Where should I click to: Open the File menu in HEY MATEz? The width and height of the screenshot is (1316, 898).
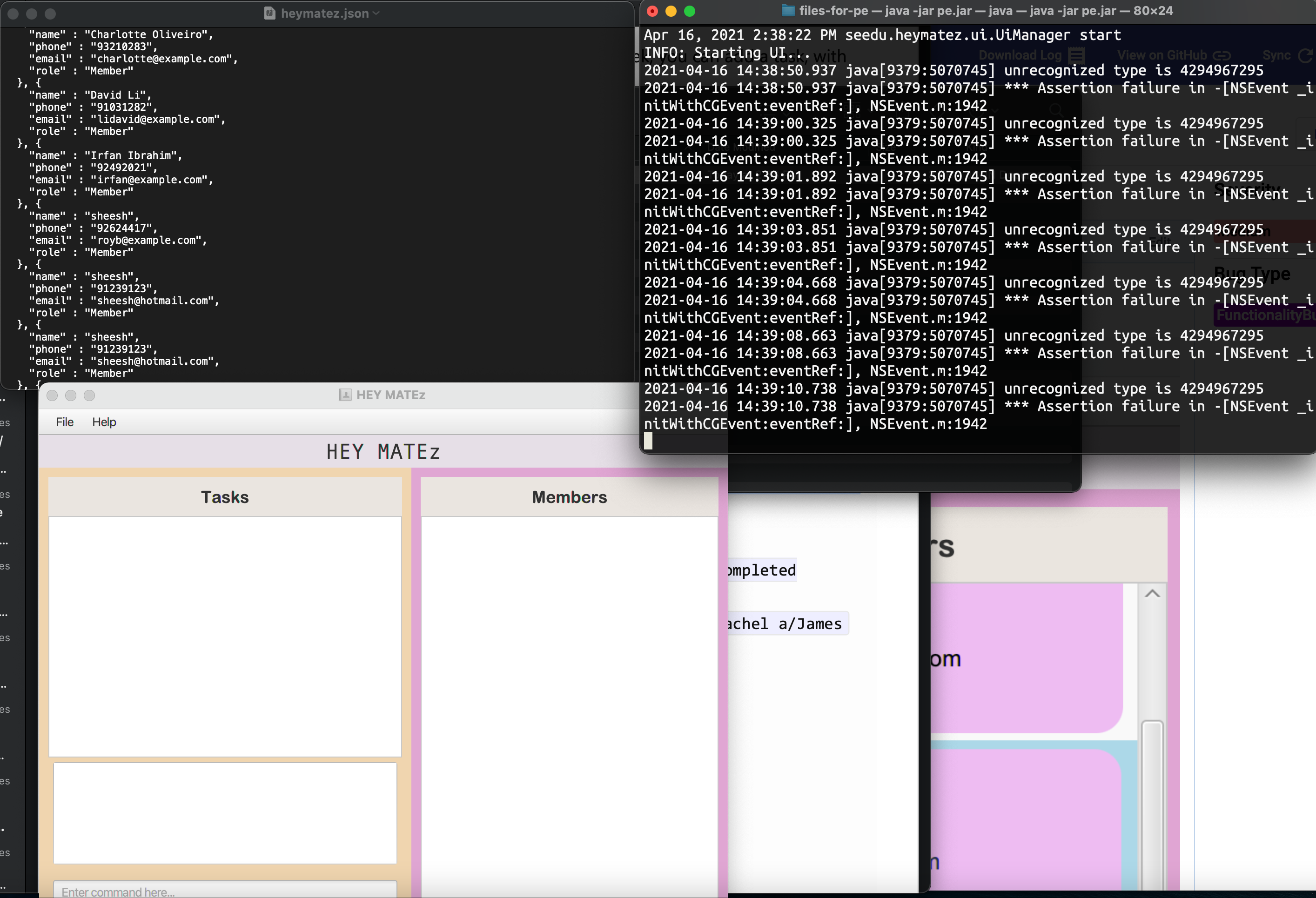click(65, 422)
